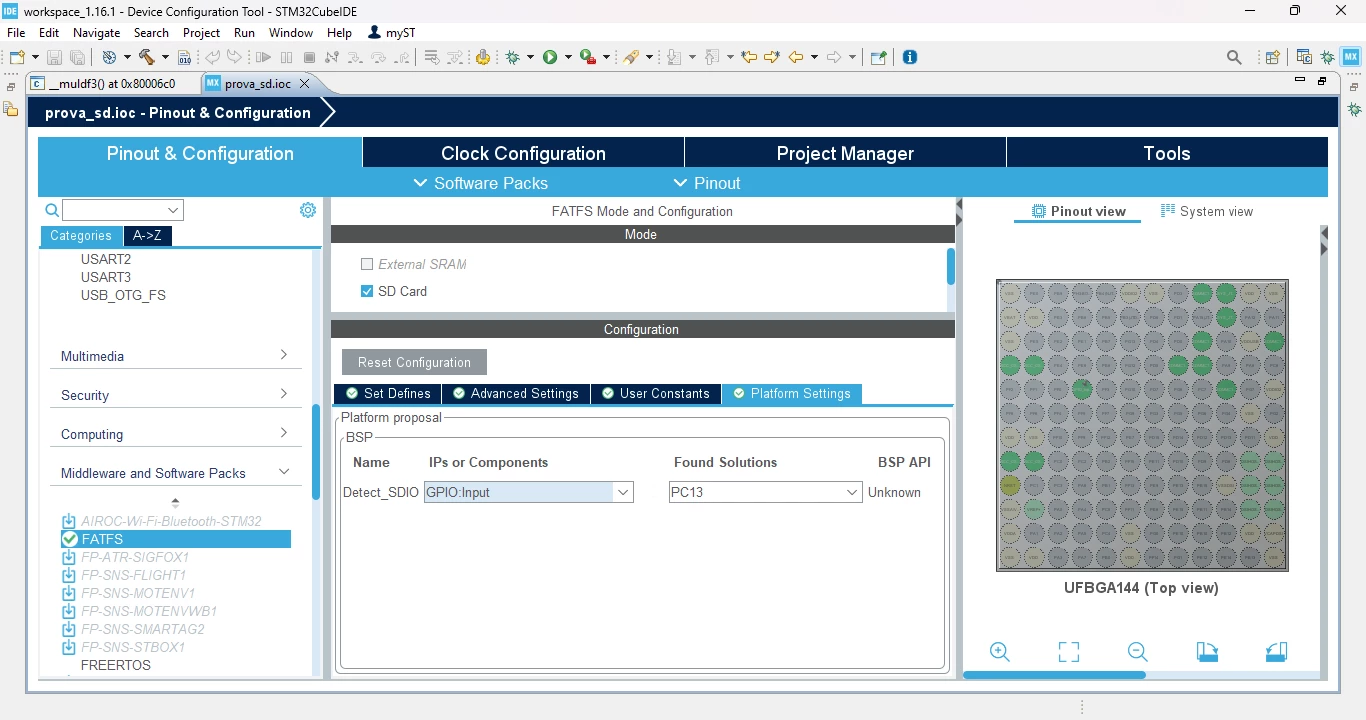
Task: Select FREERTOS in middleware list
Action: 116,665
